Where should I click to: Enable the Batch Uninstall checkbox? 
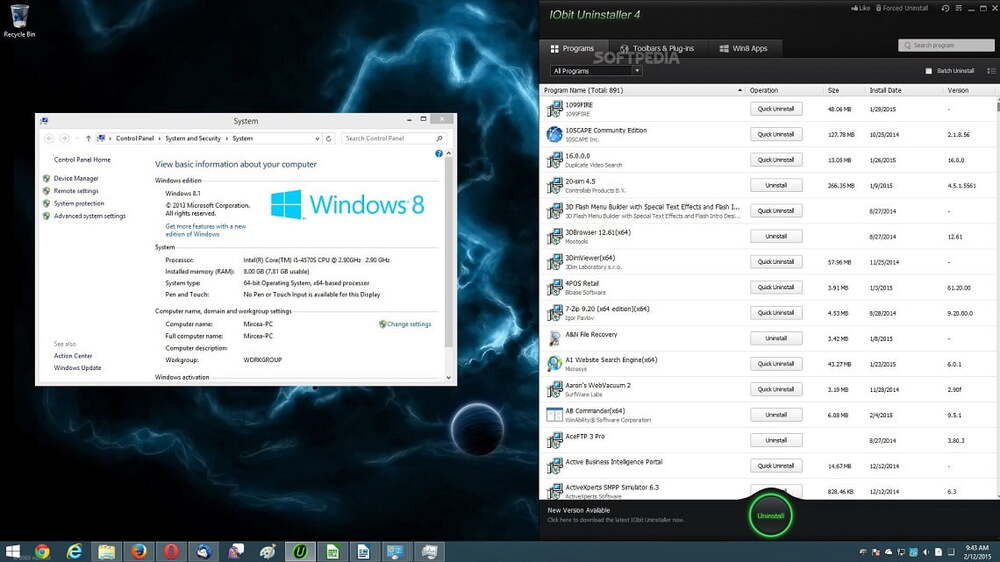point(929,71)
